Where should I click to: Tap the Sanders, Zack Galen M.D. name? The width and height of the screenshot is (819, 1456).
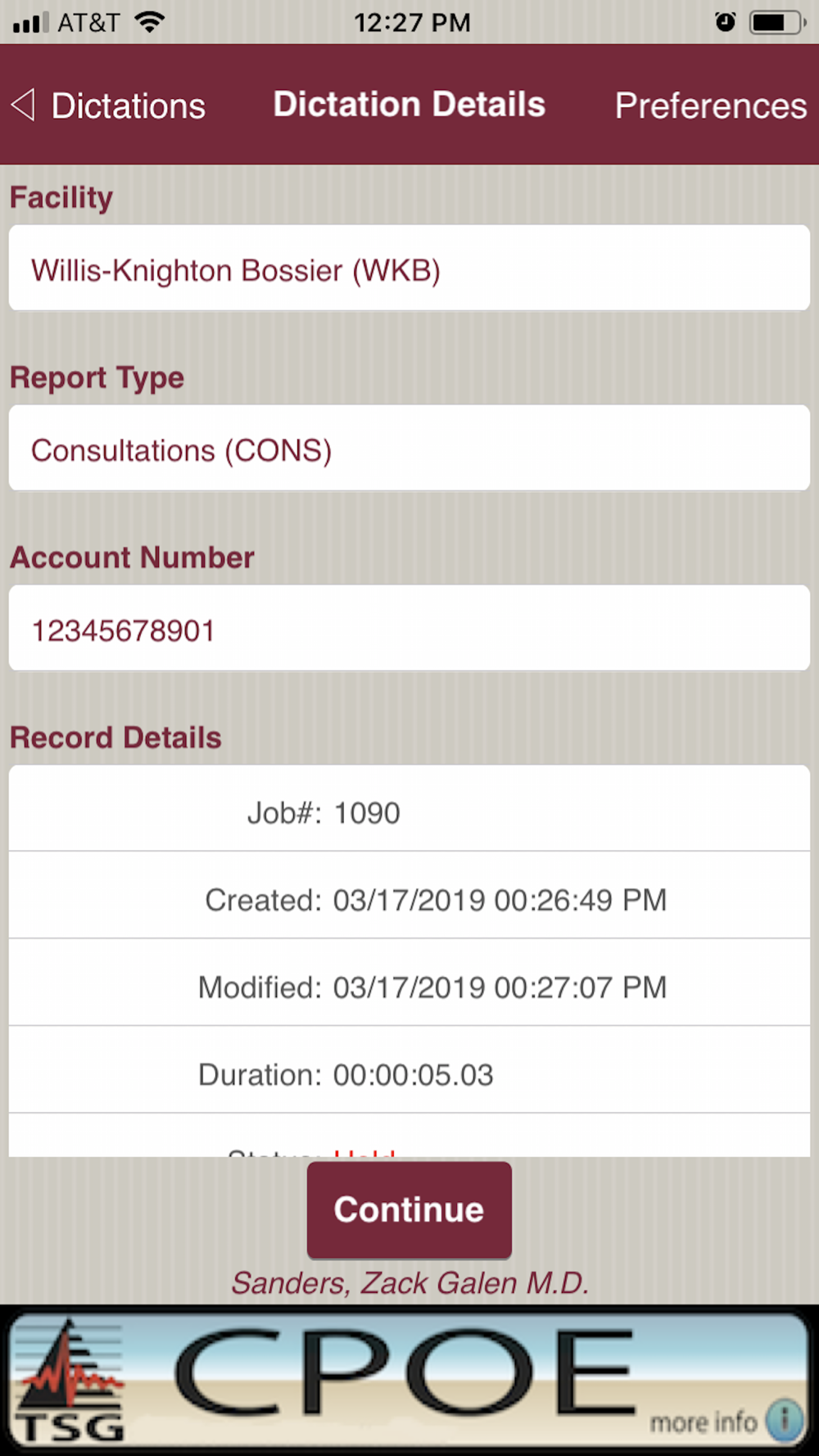[409, 1282]
